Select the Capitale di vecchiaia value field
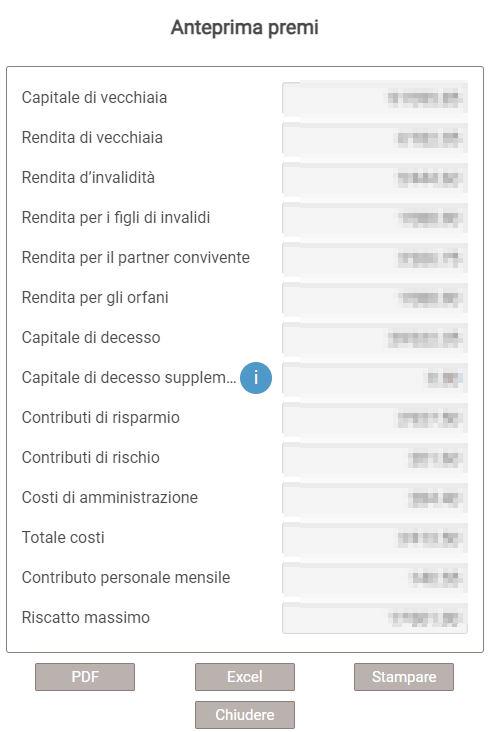Screen dimensions: 489x732 [x=375, y=98]
